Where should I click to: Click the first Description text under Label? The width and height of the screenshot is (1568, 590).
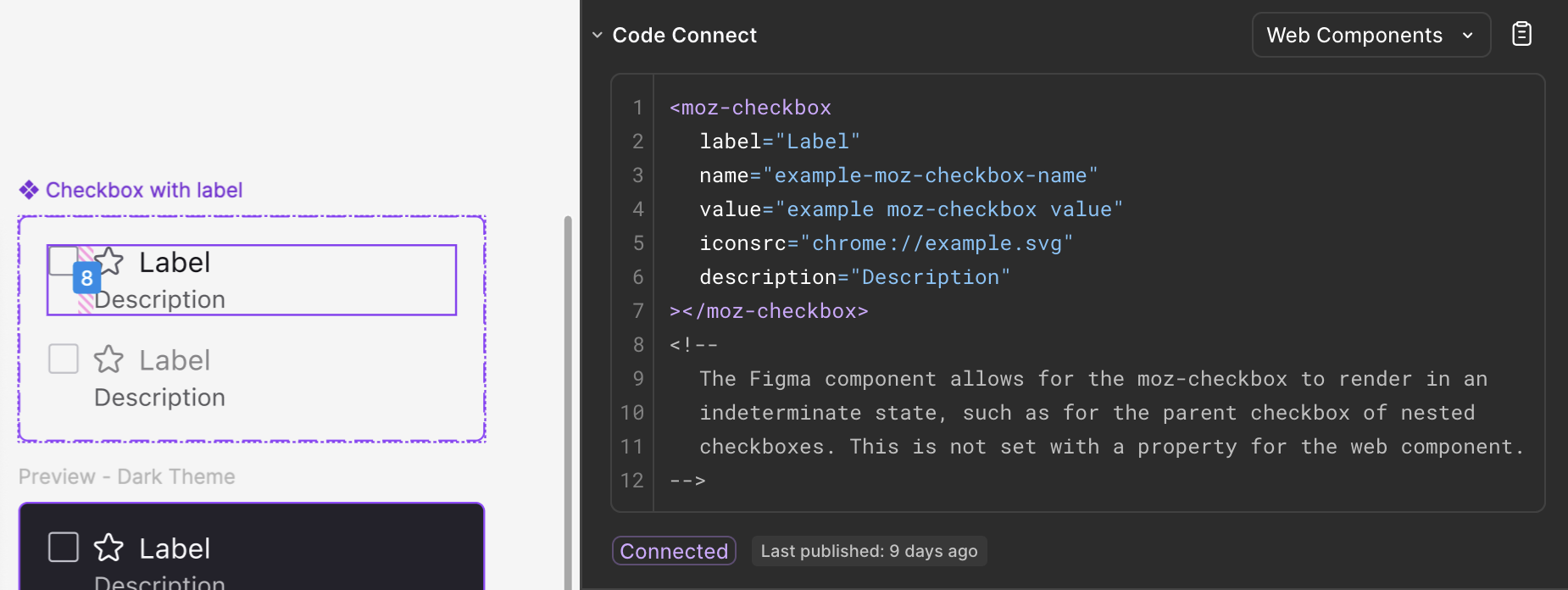[160, 300]
